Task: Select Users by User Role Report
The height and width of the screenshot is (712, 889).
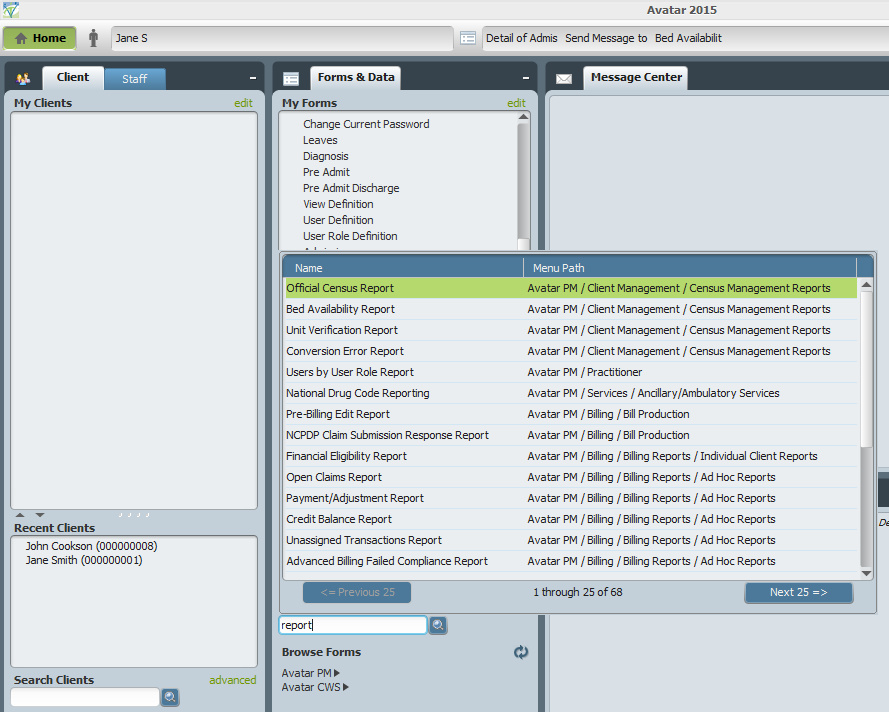Action: [571, 372]
